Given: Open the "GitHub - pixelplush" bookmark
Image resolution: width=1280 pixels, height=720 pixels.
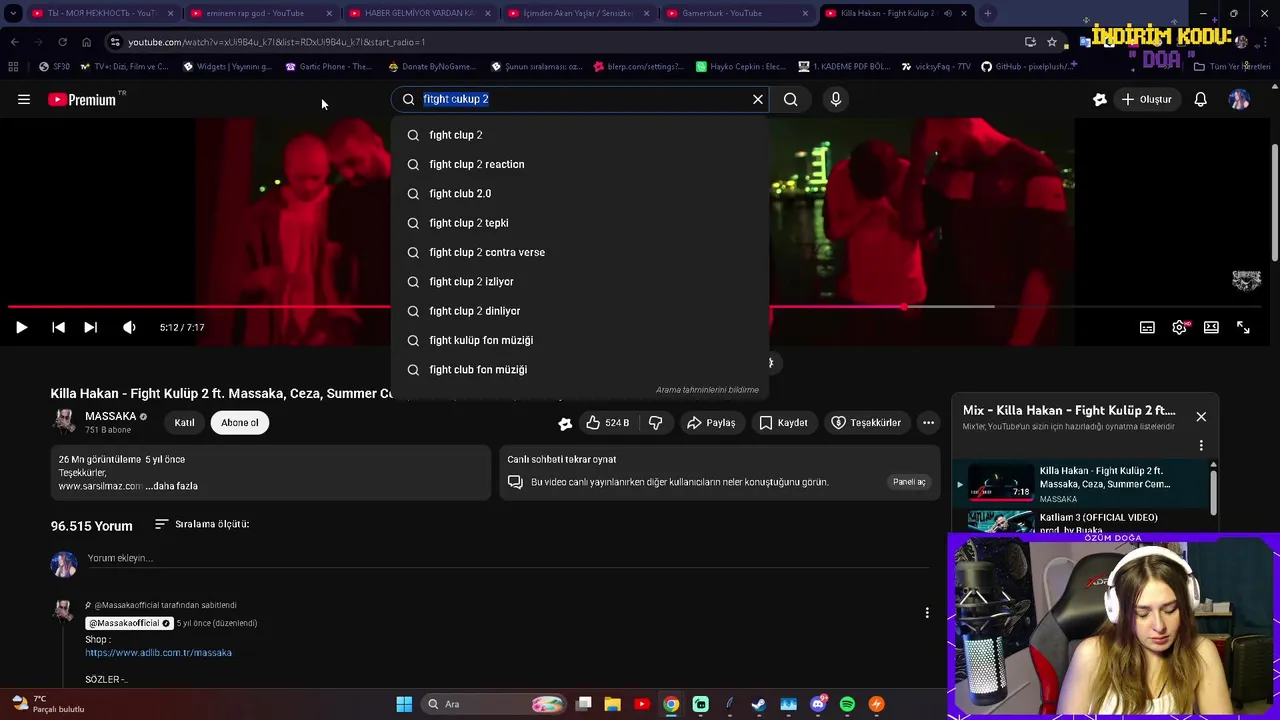Looking at the screenshot, I should coord(1028,67).
